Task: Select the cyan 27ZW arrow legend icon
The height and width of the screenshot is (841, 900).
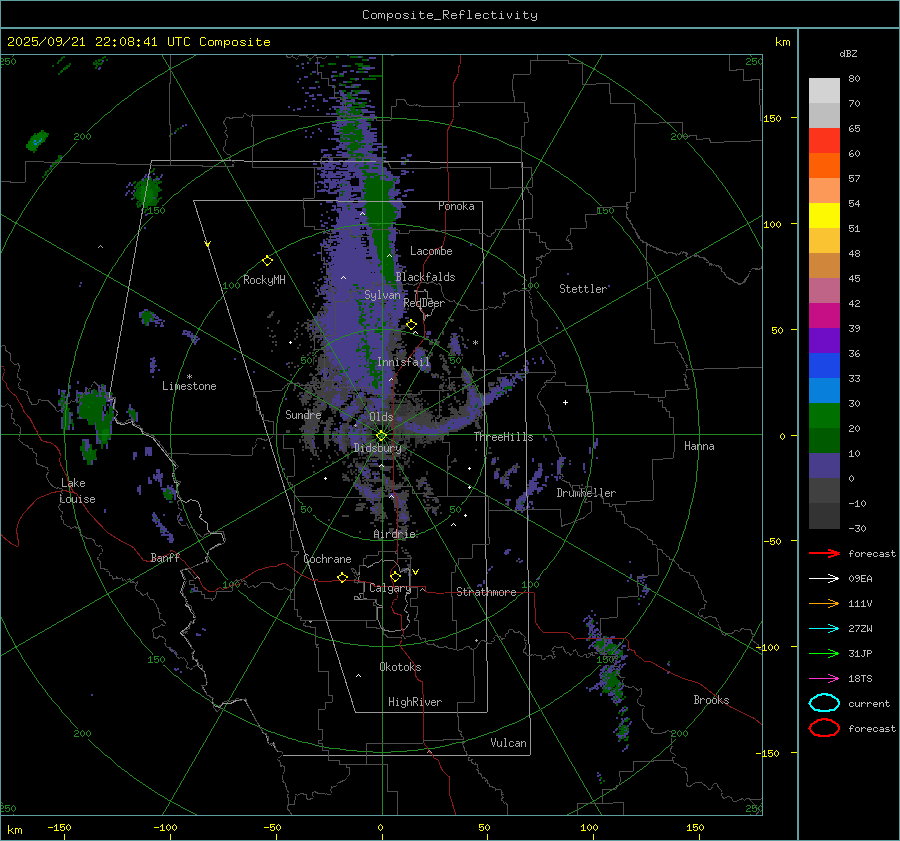Action: 823,628
